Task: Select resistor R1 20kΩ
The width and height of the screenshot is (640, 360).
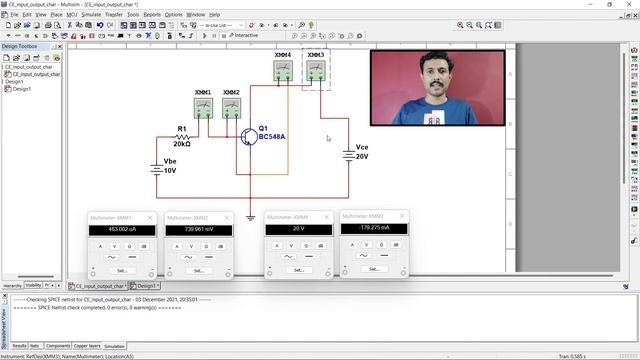Action: (x=182, y=137)
